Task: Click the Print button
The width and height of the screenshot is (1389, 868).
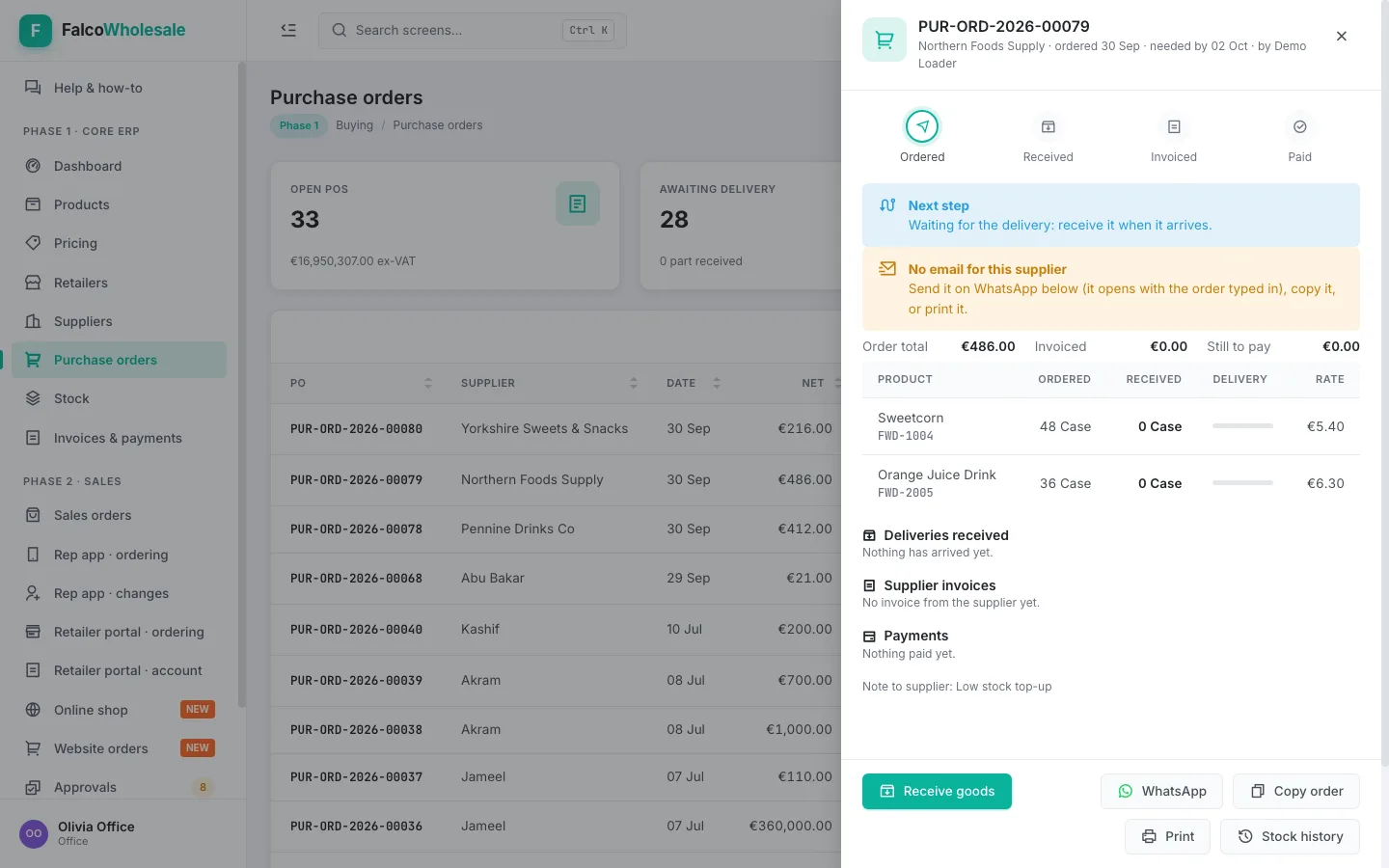Action: click(1168, 836)
